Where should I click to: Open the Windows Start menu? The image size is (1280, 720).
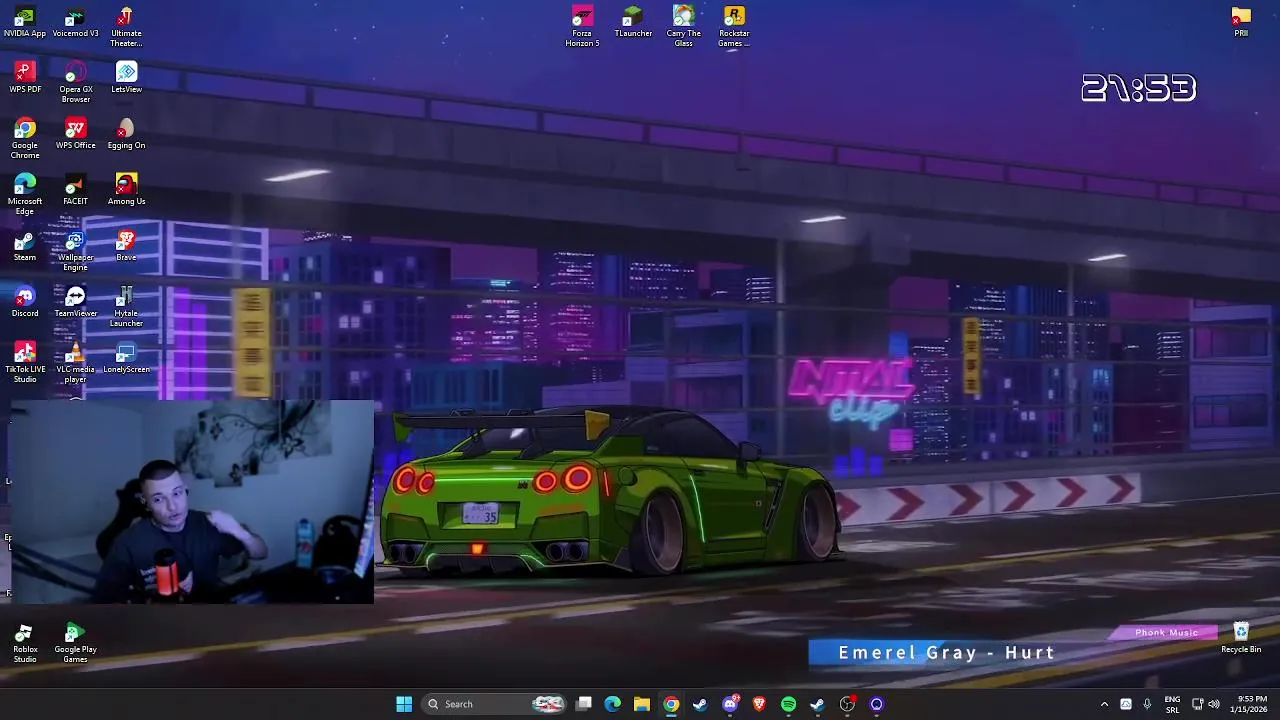pyautogui.click(x=404, y=704)
